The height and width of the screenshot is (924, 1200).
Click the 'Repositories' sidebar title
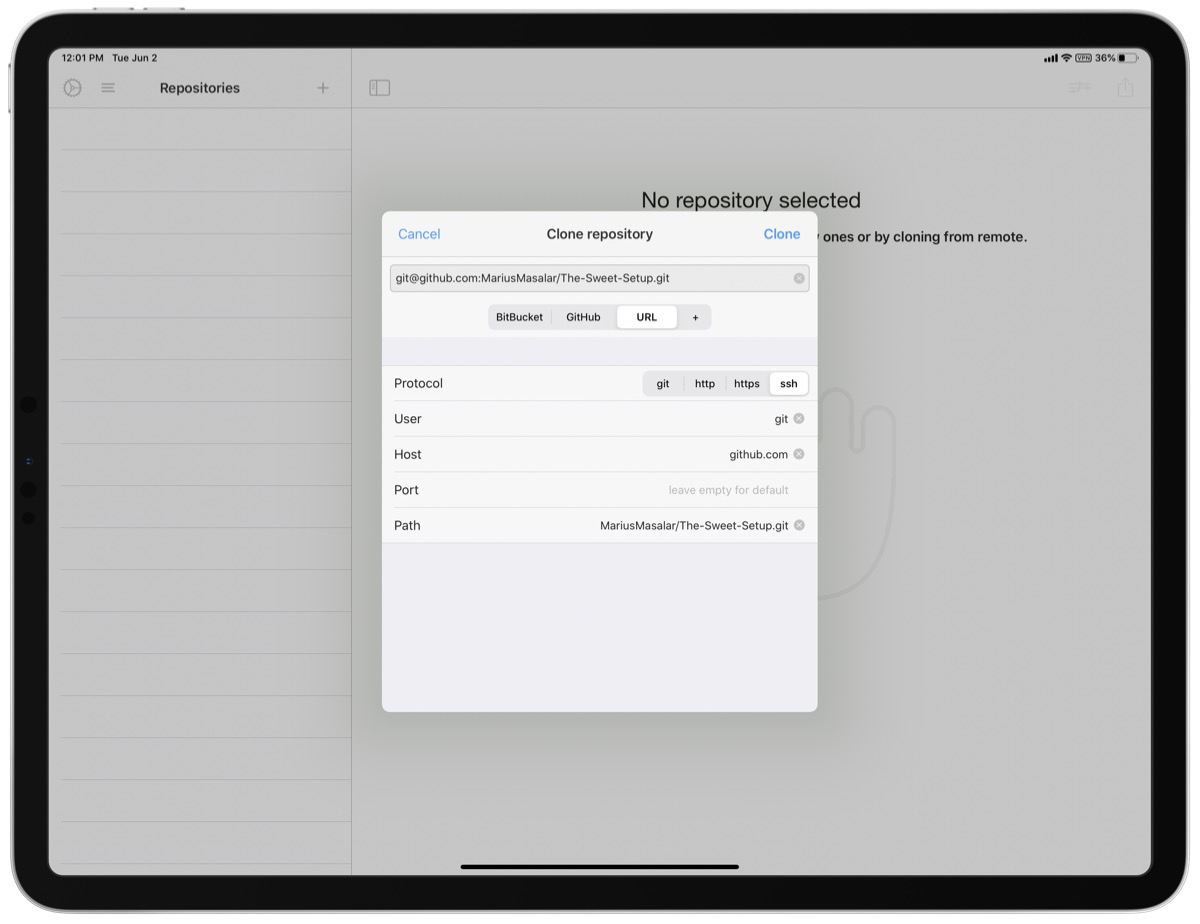coord(200,88)
